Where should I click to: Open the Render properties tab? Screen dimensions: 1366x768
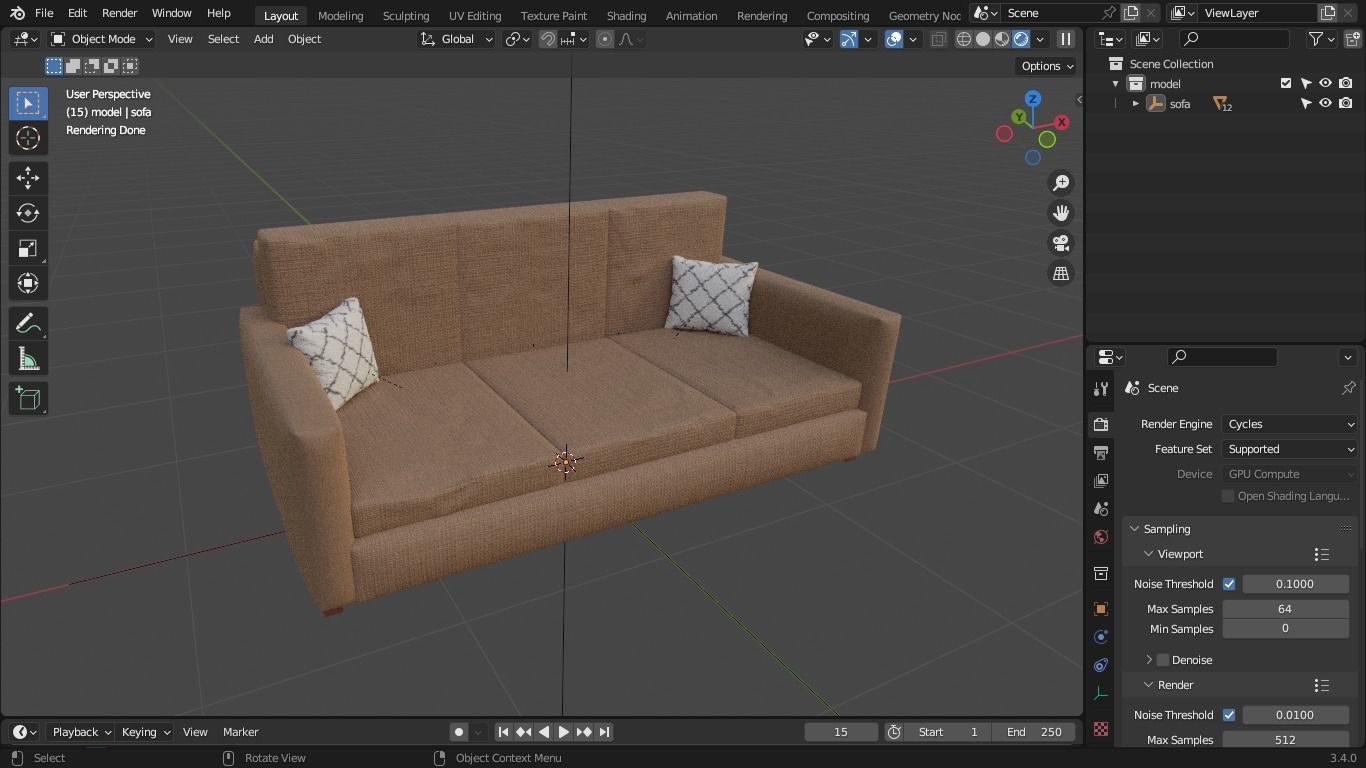pyautogui.click(x=1101, y=424)
